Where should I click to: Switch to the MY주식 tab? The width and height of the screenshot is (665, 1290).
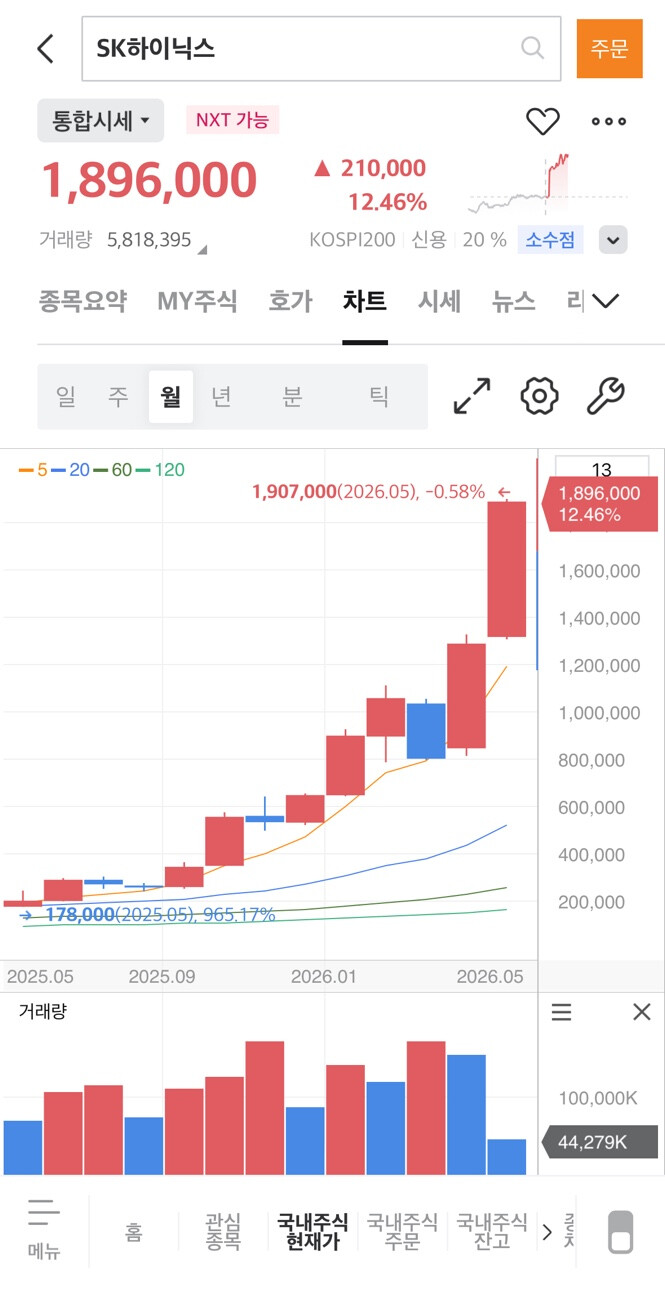pyautogui.click(x=197, y=301)
